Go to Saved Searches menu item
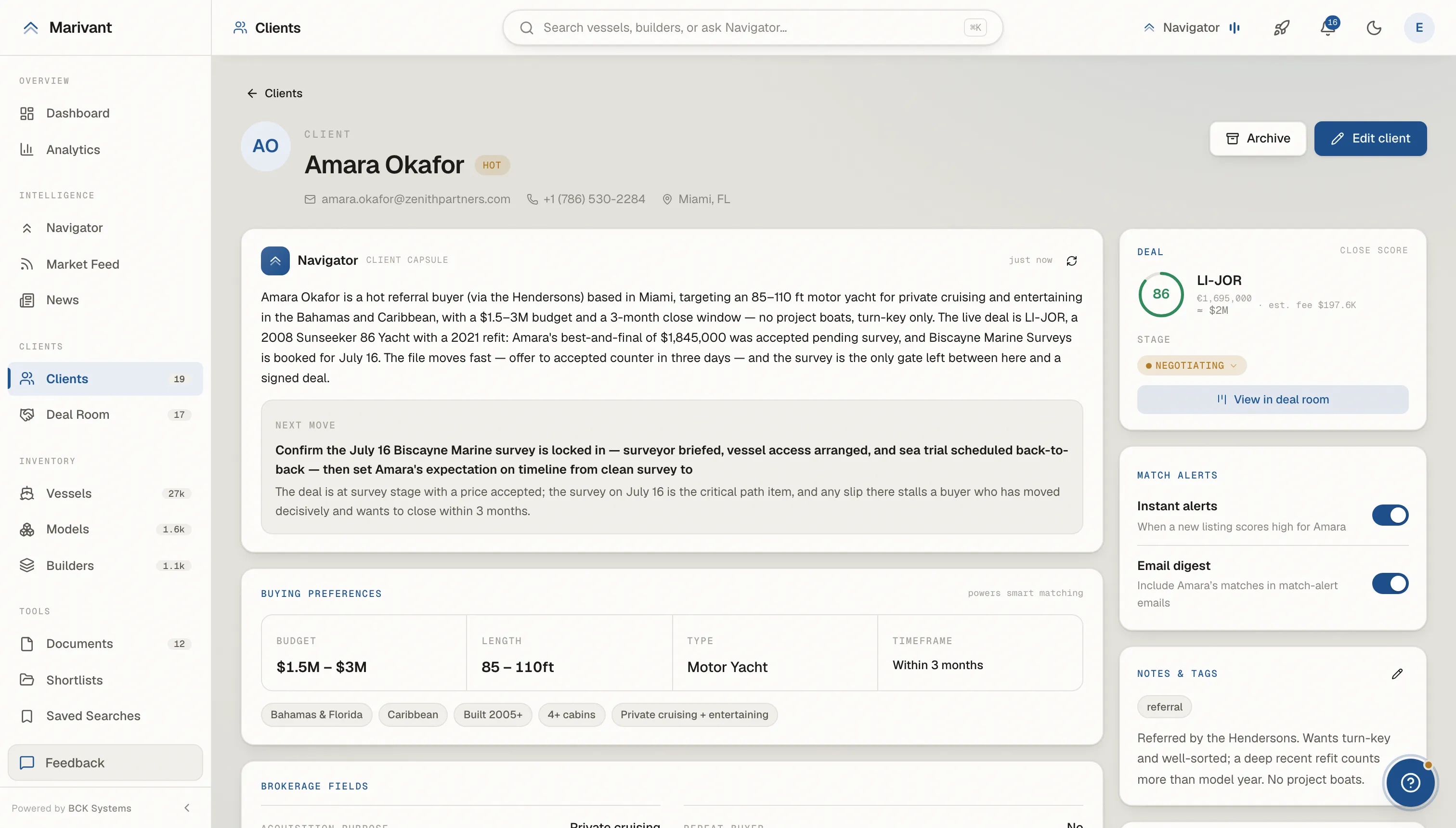This screenshot has height=828, width=1456. [105, 716]
